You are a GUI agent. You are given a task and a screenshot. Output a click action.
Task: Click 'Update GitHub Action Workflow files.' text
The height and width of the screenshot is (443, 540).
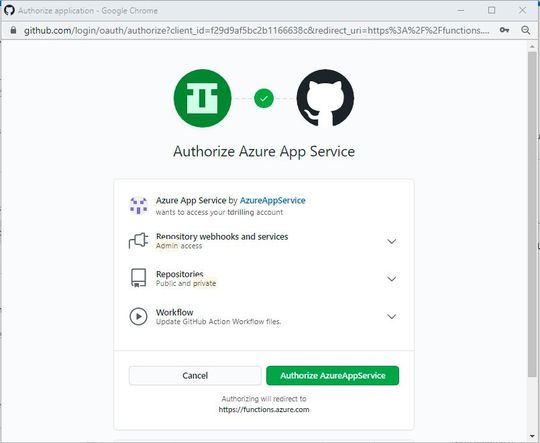coord(218,322)
